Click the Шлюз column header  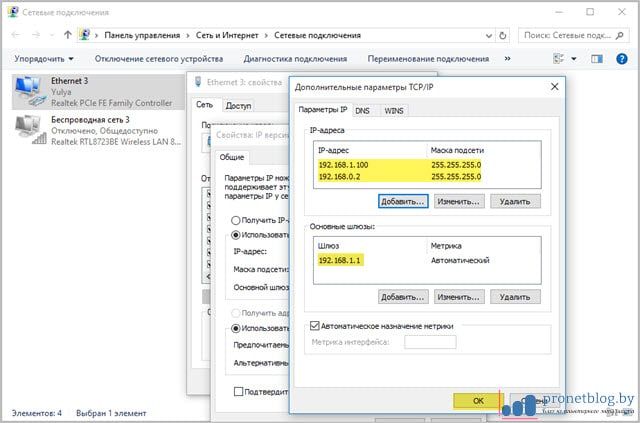coord(328,246)
